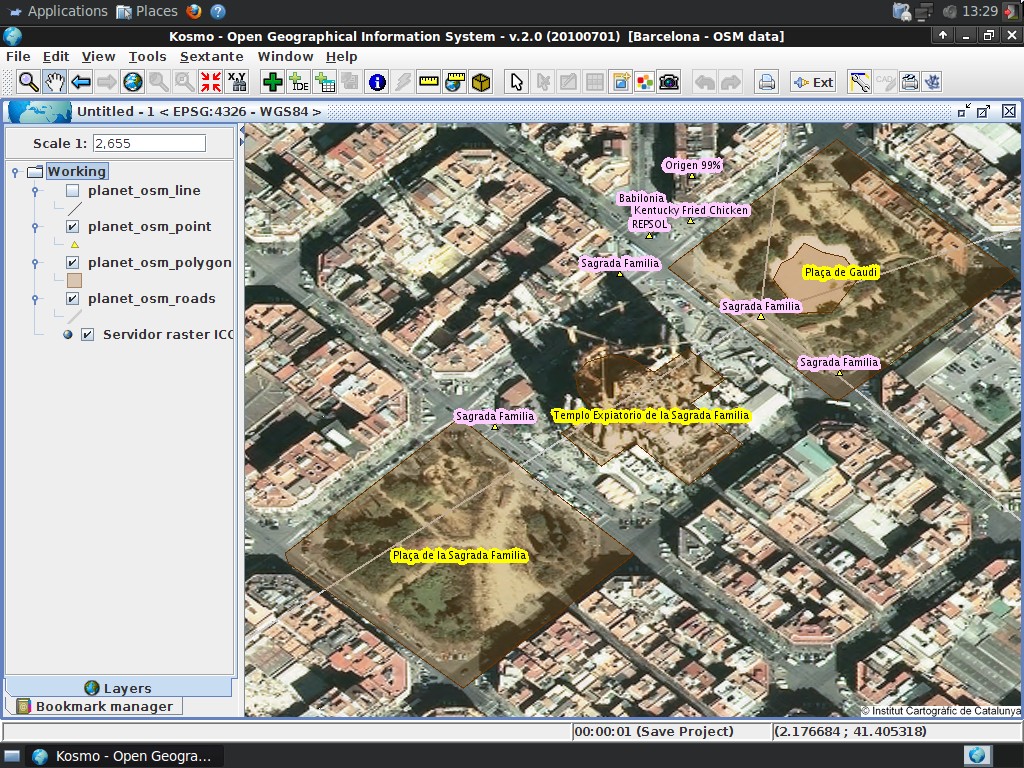Click the green plus add layer icon
The height and width of the screenshot is (768, 1024).
point(271,82)
